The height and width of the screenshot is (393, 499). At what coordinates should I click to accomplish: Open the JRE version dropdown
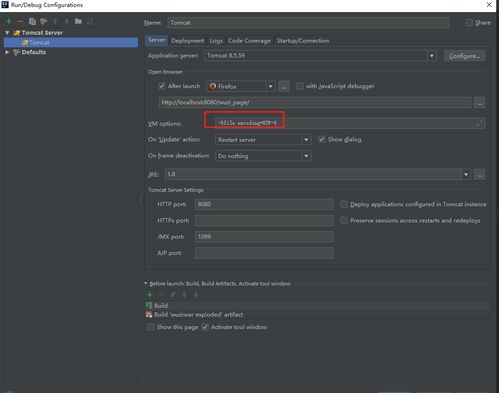(x=466, y=174)
